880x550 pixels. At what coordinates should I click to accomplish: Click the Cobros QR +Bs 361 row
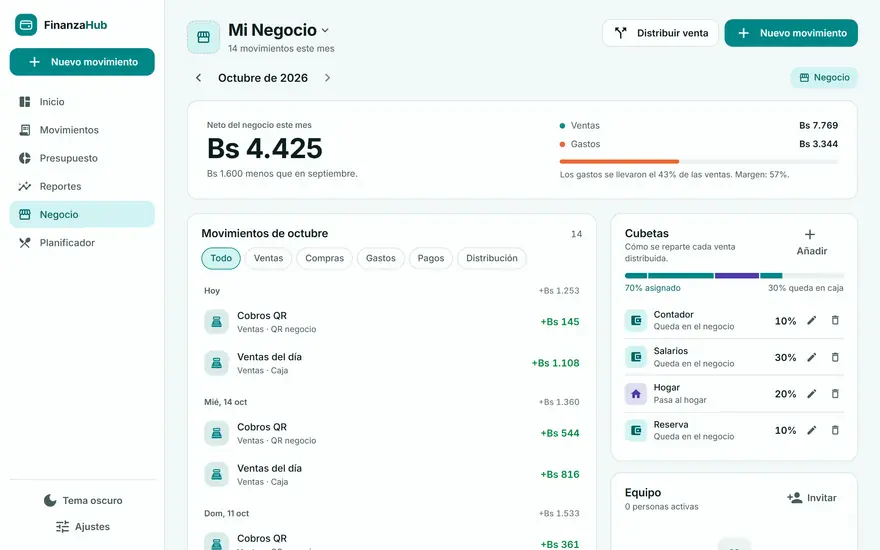(x=392, y=539)
